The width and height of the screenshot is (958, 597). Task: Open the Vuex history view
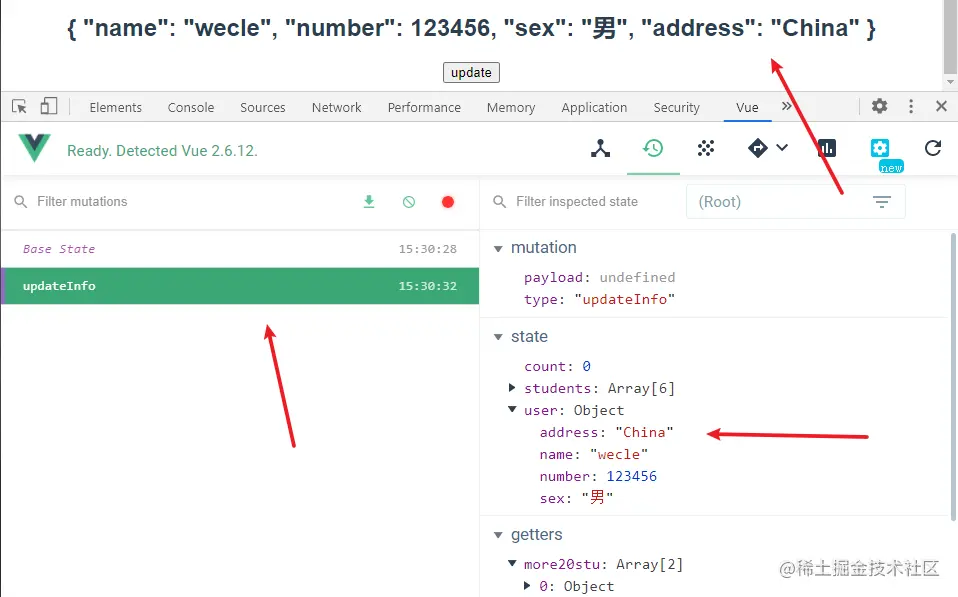click(653, 148)
